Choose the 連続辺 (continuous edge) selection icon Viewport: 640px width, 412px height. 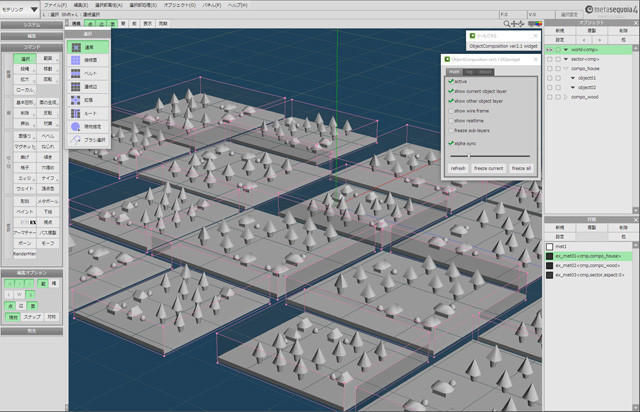[x=88, y=87]
